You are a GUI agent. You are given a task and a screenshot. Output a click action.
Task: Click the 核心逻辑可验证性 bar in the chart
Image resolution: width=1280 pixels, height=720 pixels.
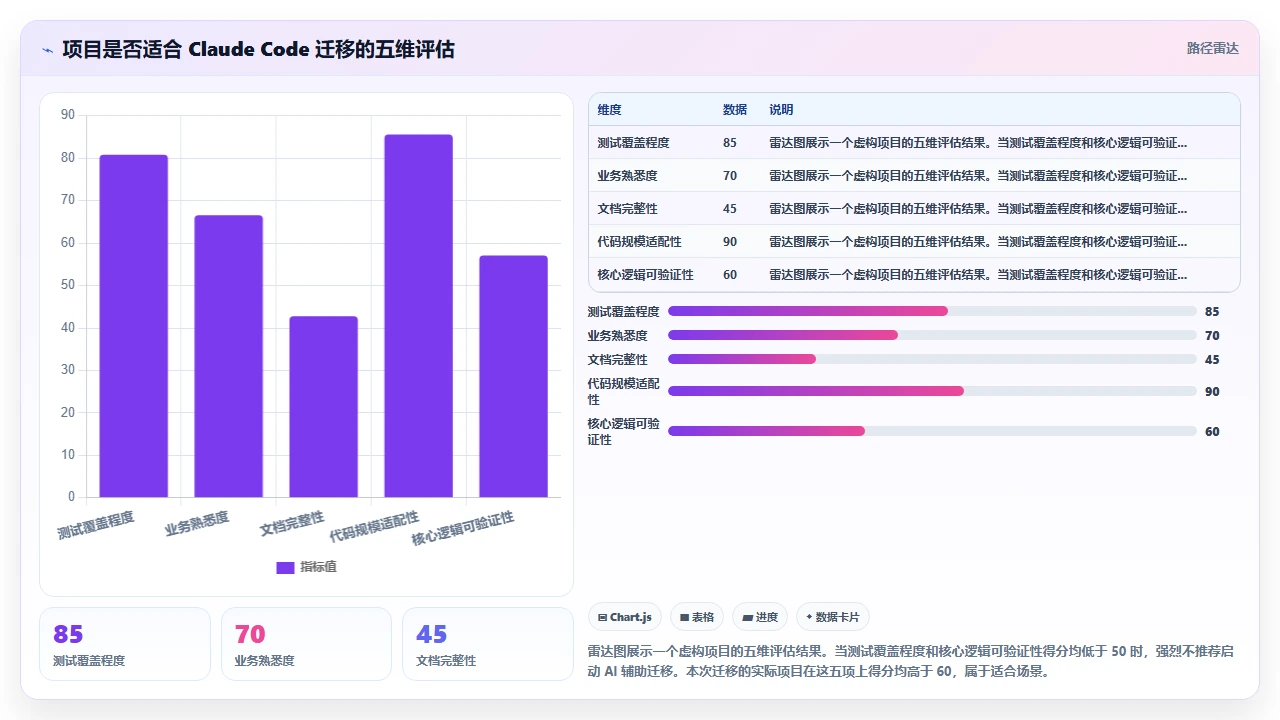(x=513, y=377)
